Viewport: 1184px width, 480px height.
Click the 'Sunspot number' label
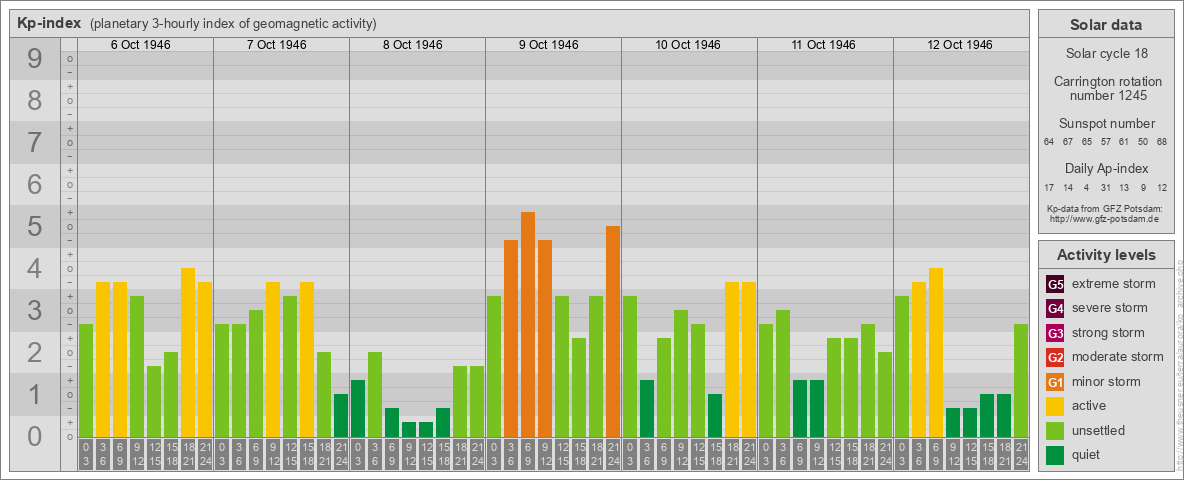coord(1106,124)
